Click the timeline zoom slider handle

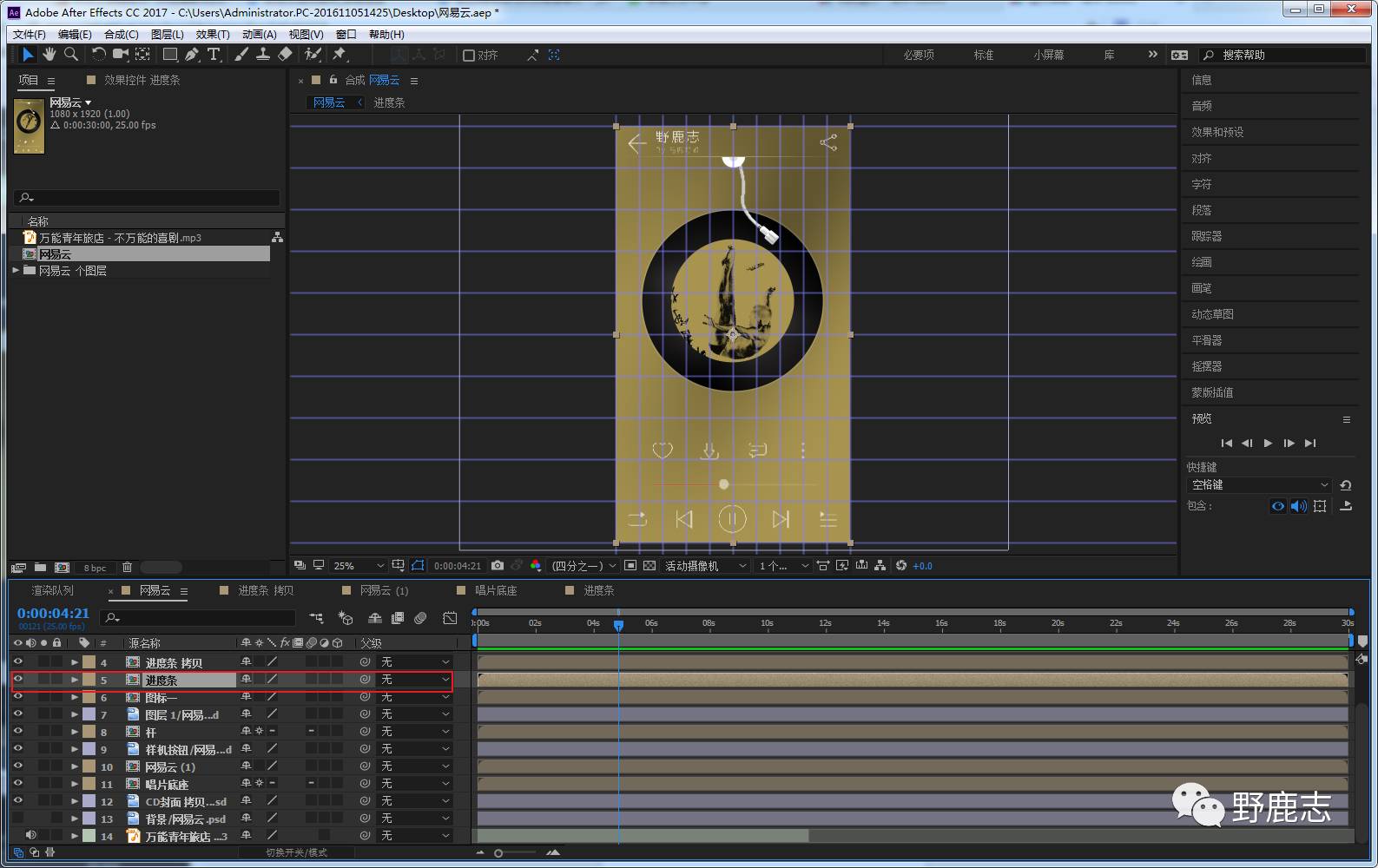coord(498,853)
